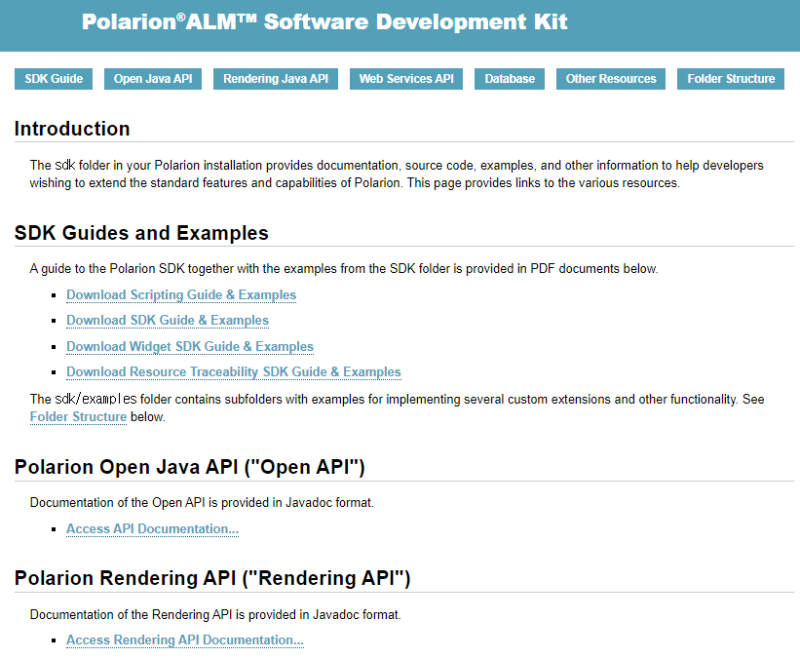This screenshot has height=659, width=800.
Task: Go to the Open Java API tab
Action: 153,79
